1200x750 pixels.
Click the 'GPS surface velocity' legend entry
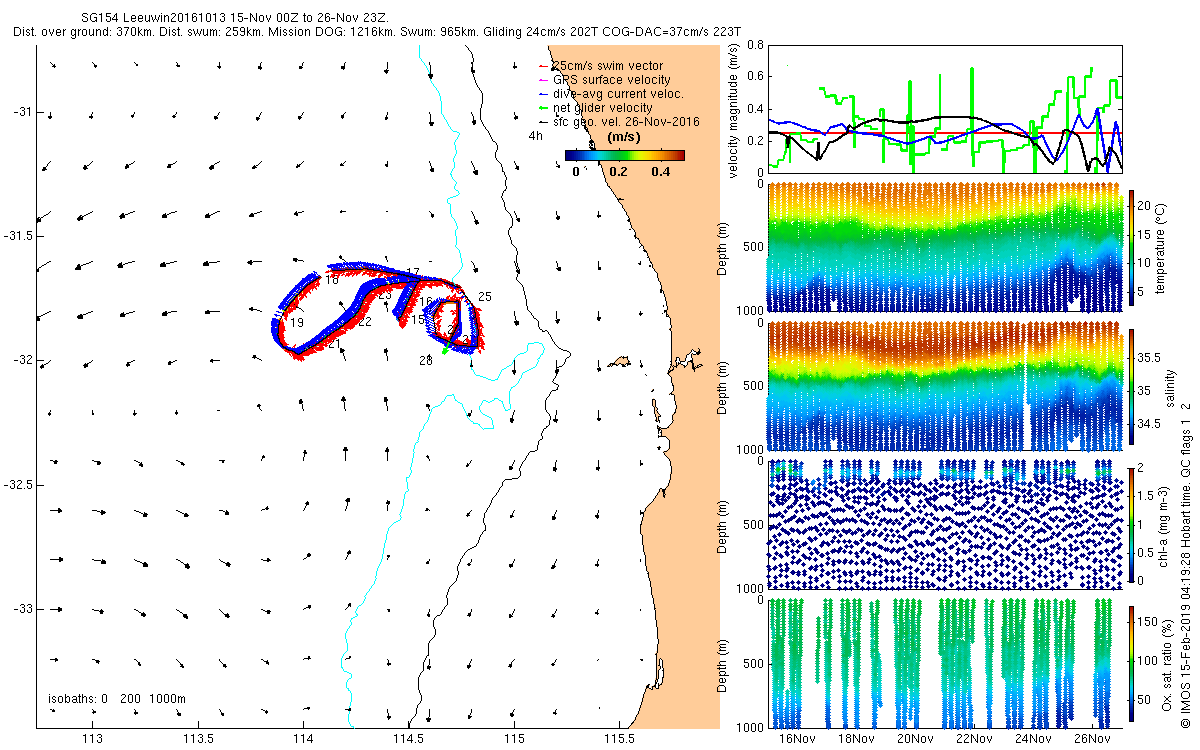point(604,80)
